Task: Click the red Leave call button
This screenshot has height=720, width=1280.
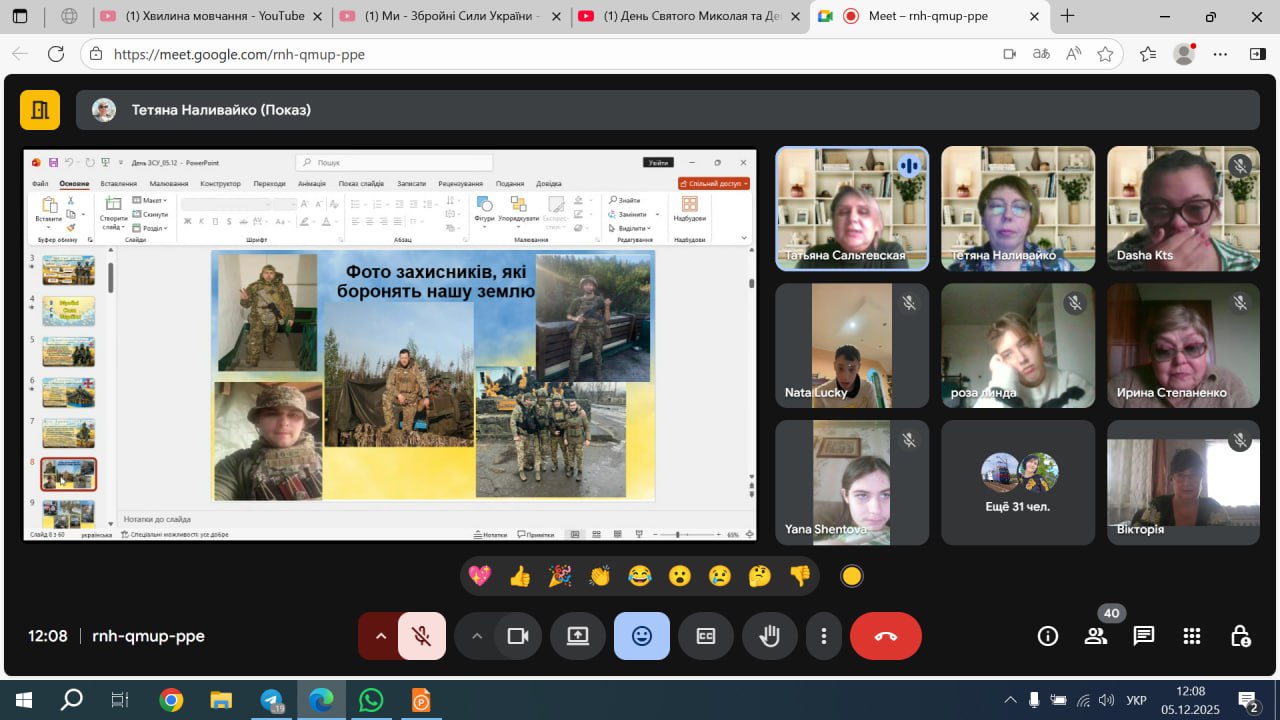Action: (x=885, y=636)
